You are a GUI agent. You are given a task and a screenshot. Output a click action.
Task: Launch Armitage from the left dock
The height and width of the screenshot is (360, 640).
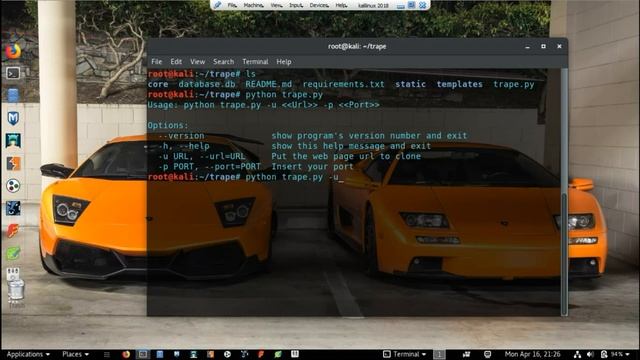coord(13,141)
